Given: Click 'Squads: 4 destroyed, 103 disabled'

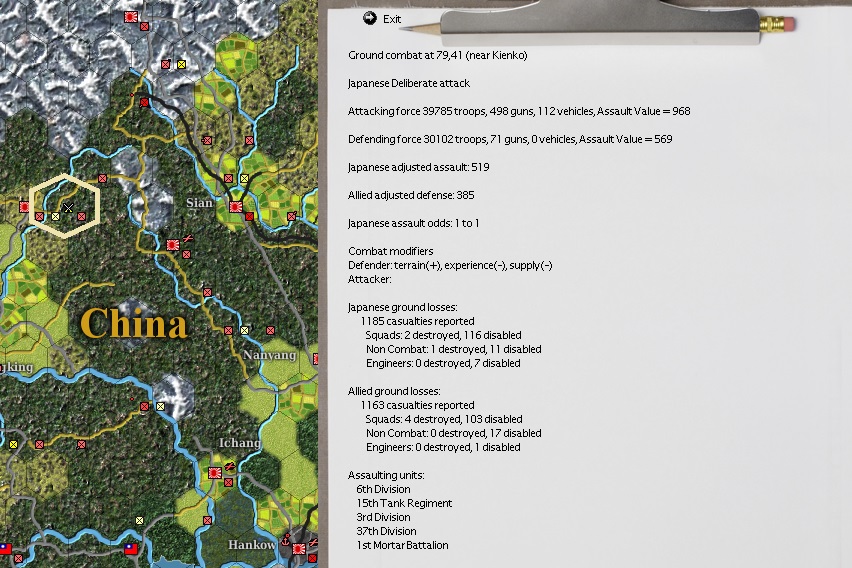Looking at the screenshot, I should tap(444, 419).
